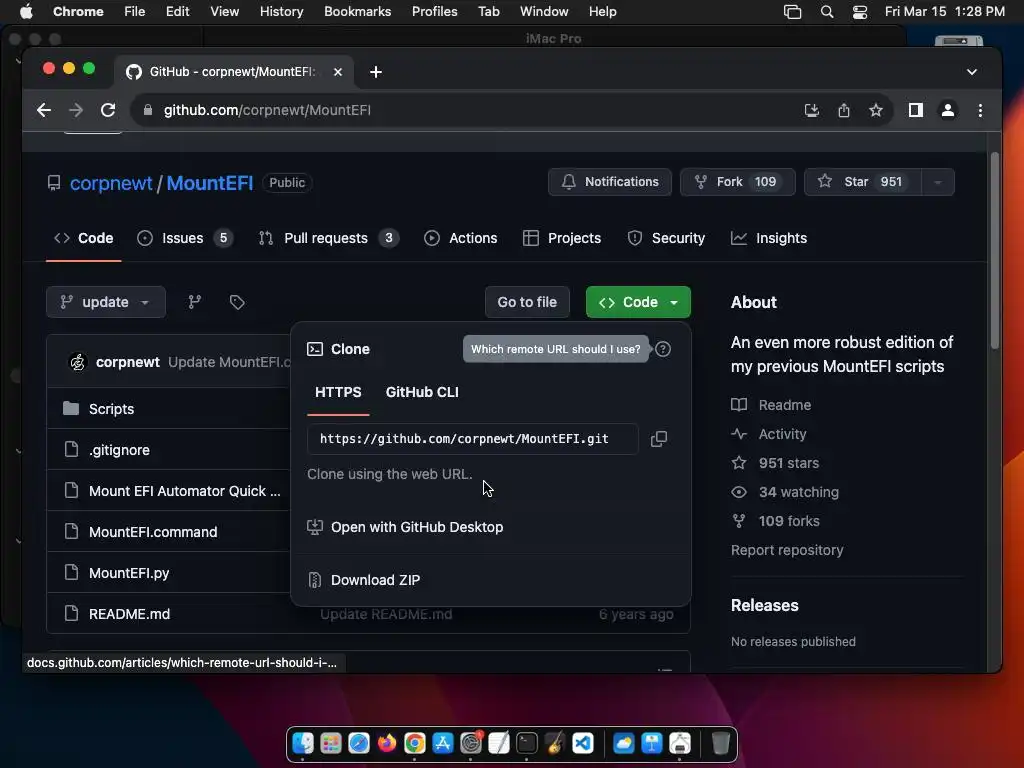Screen dimensions: 1024x768
Task: Open the remote URL help question mark icon
Action: (x=663, y=349)
